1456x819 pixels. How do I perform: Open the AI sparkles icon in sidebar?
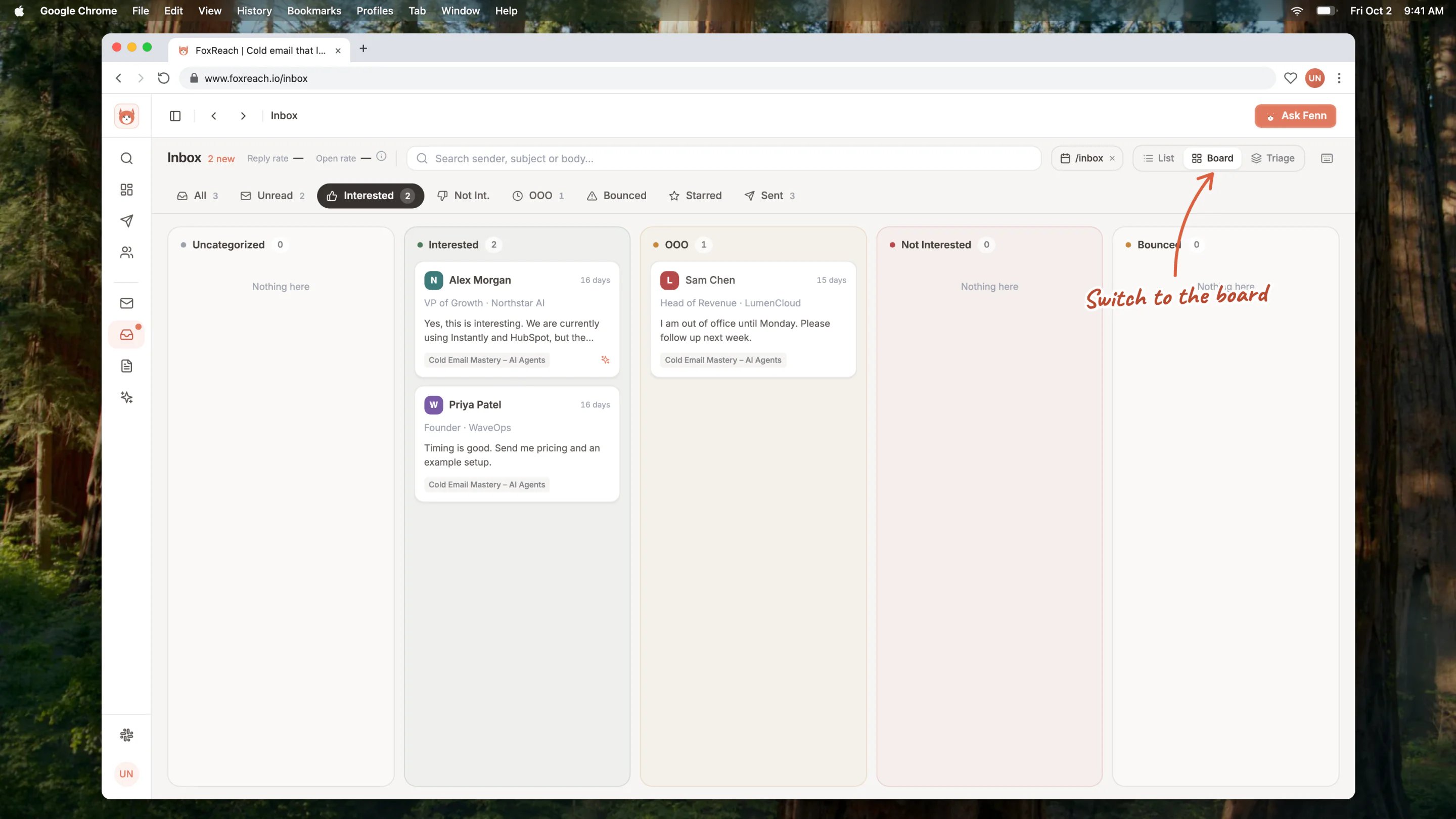tap(126, 397)
